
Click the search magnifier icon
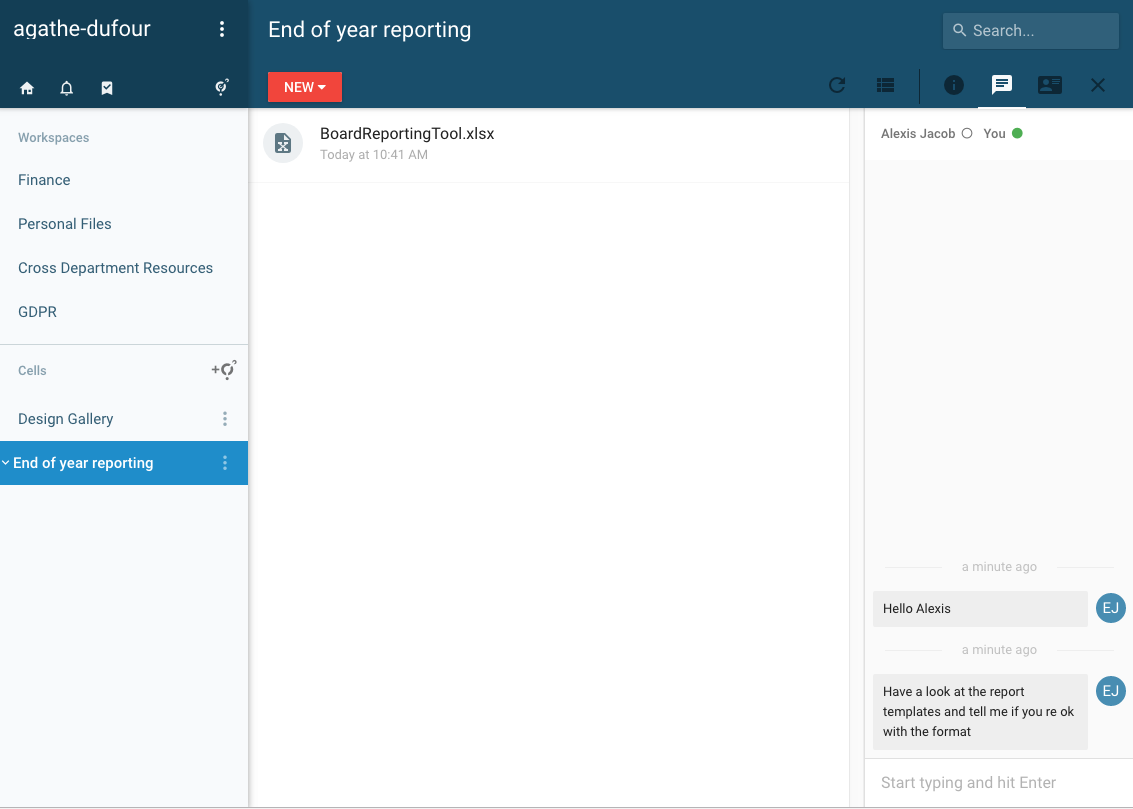pyautogui.click(x=960, y=30)
